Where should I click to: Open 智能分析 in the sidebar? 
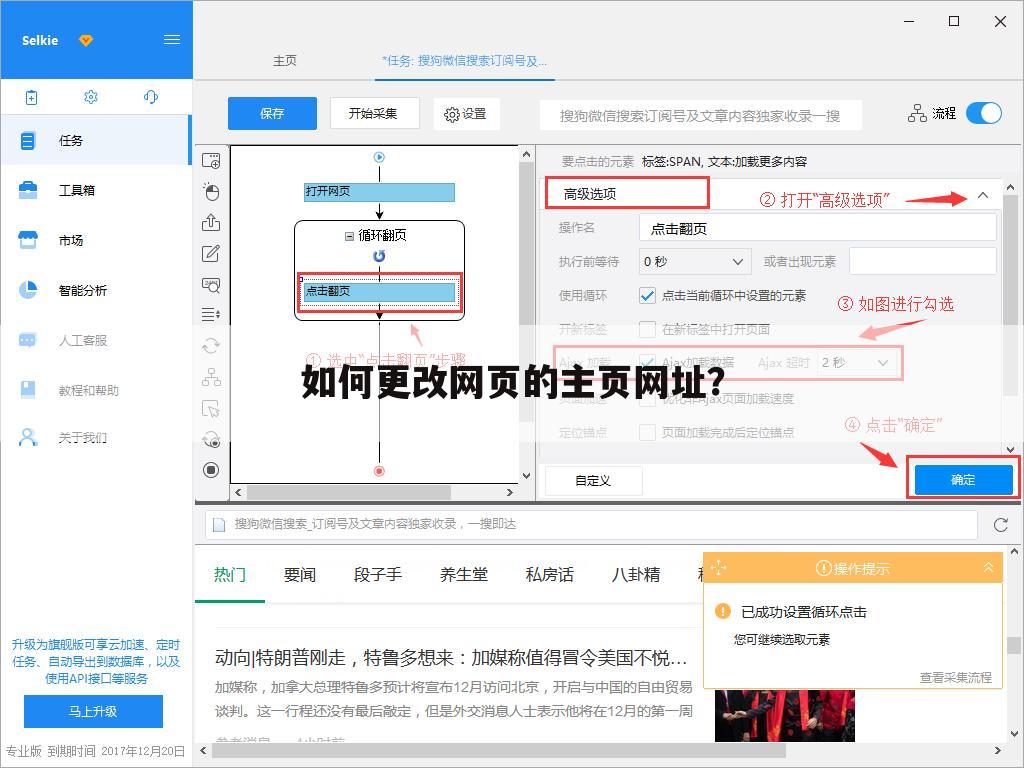[x=95, y=290]
